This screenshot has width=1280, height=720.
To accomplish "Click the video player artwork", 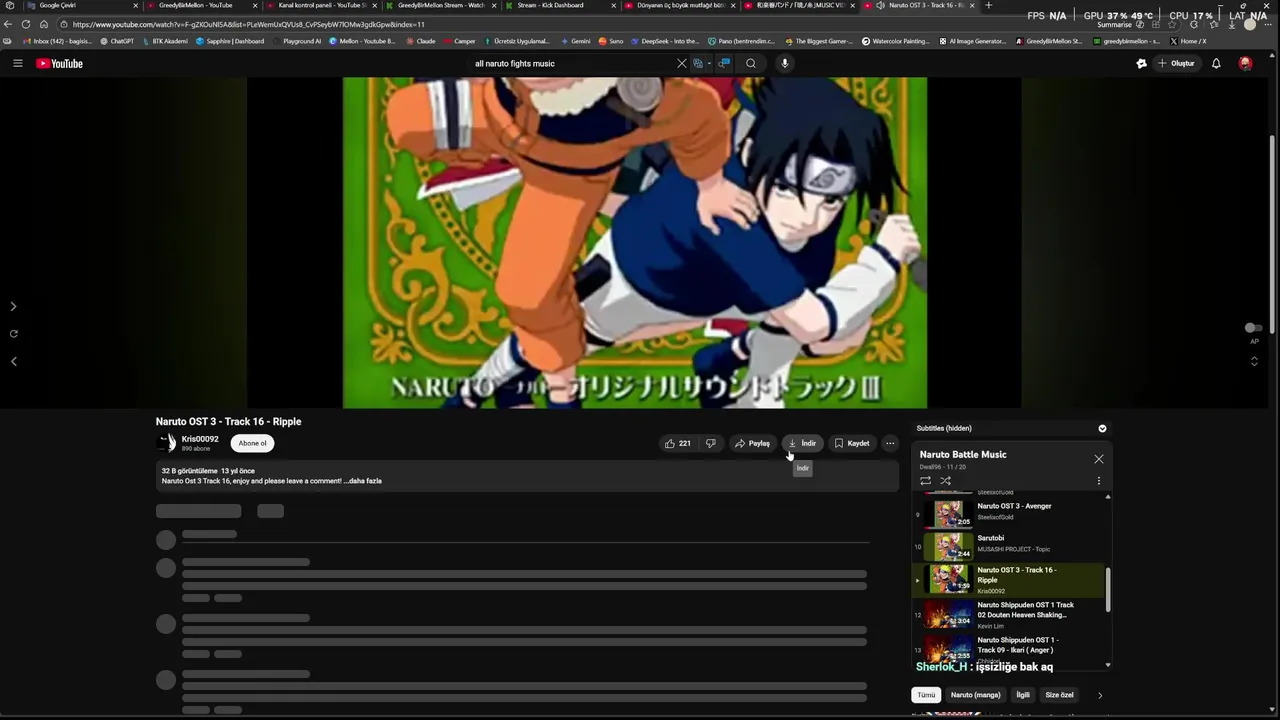I will pos(634,243).
